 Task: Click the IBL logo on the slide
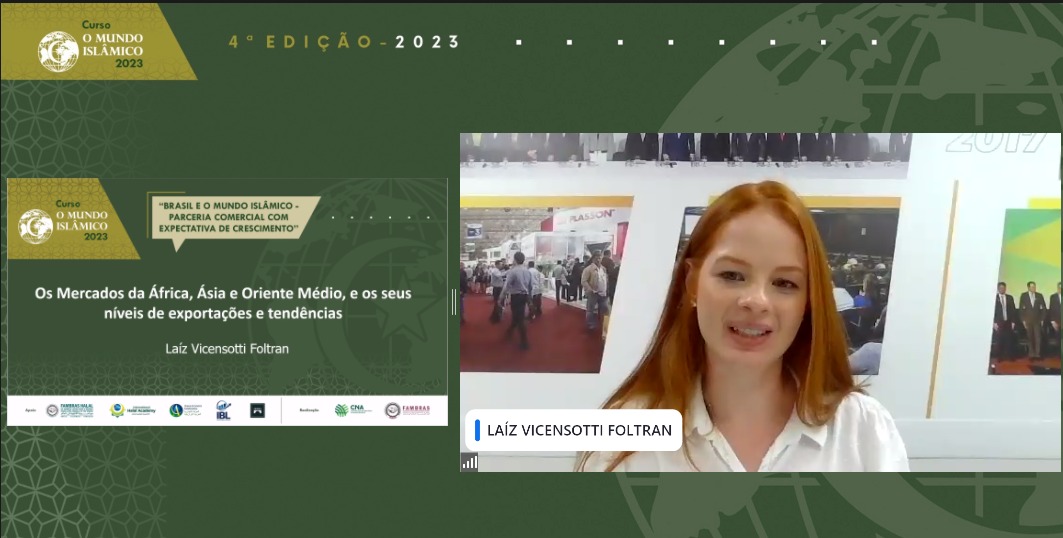[224, 410]
